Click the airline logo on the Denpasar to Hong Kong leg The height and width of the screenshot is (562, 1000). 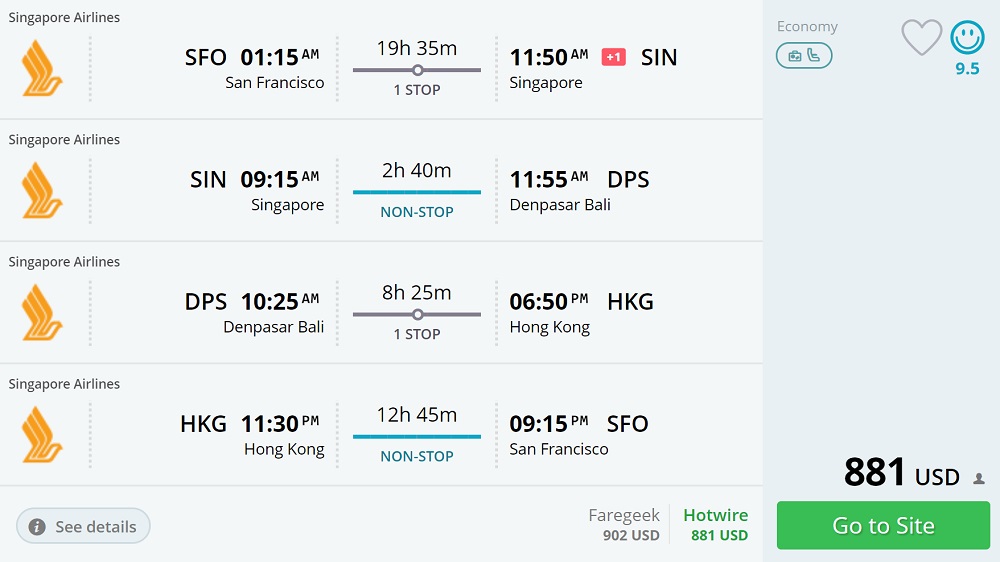pos(42,312)
